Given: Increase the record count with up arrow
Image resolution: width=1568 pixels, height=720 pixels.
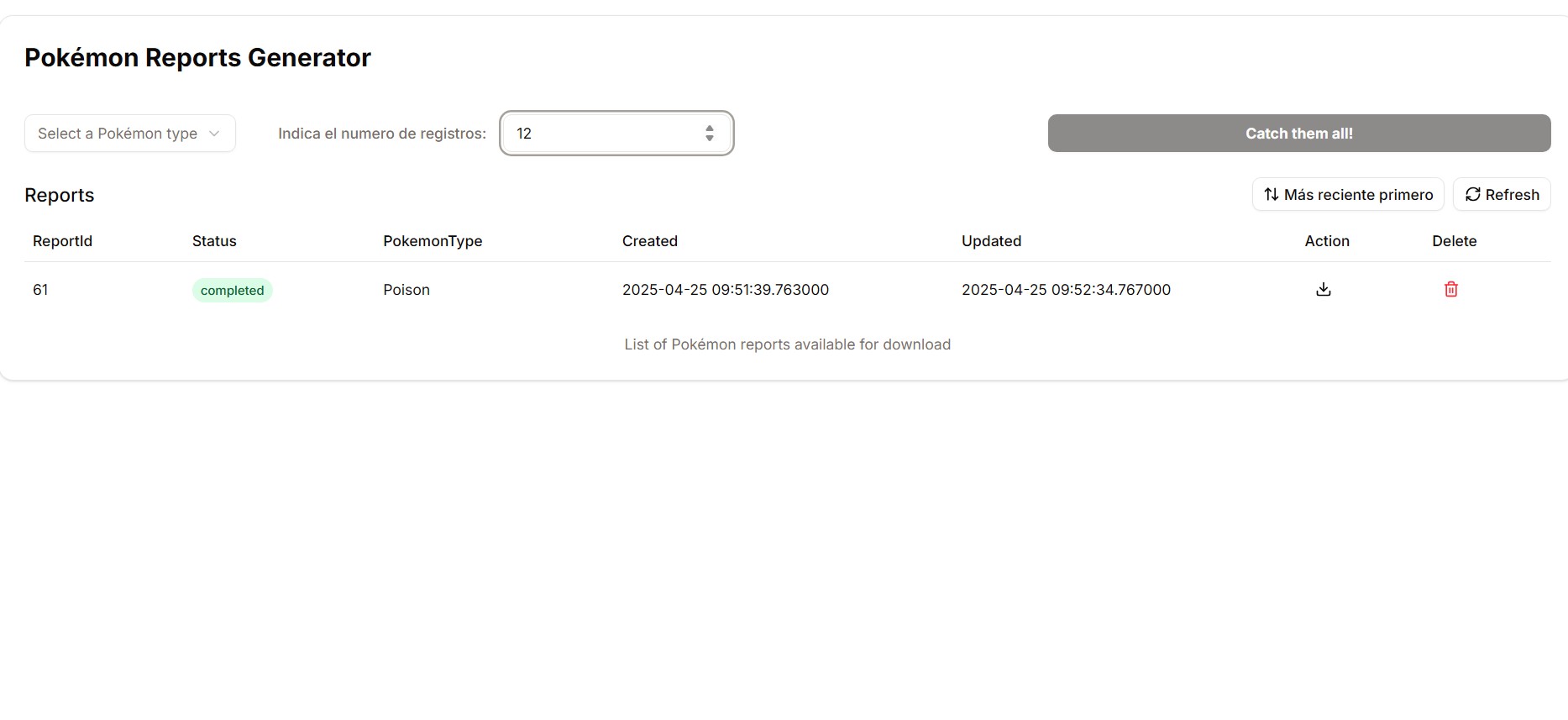Looking at the screenshot, I should (710, 129).
